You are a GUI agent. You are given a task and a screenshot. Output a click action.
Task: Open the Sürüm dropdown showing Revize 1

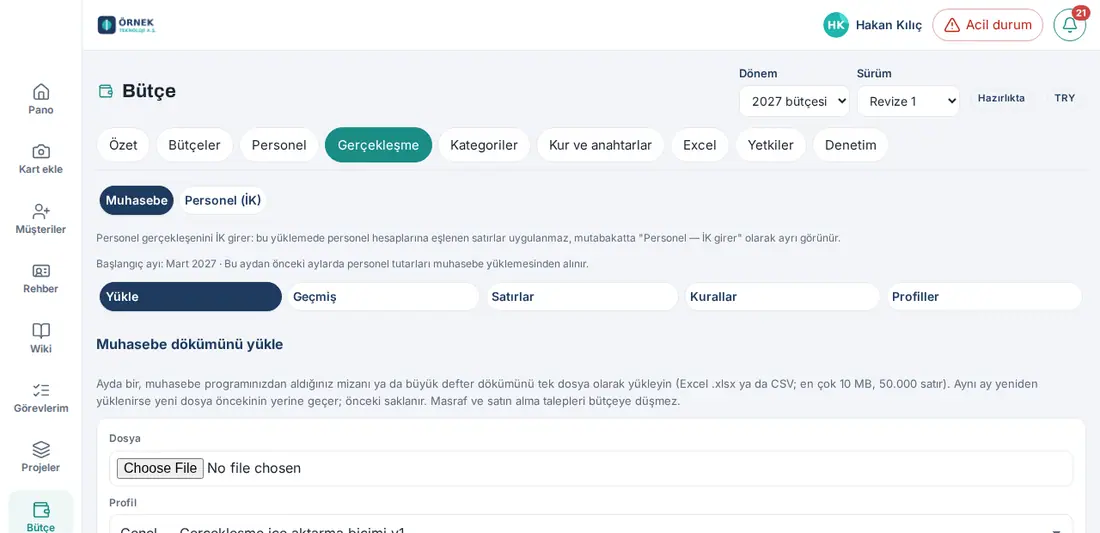tap(908, 101)
